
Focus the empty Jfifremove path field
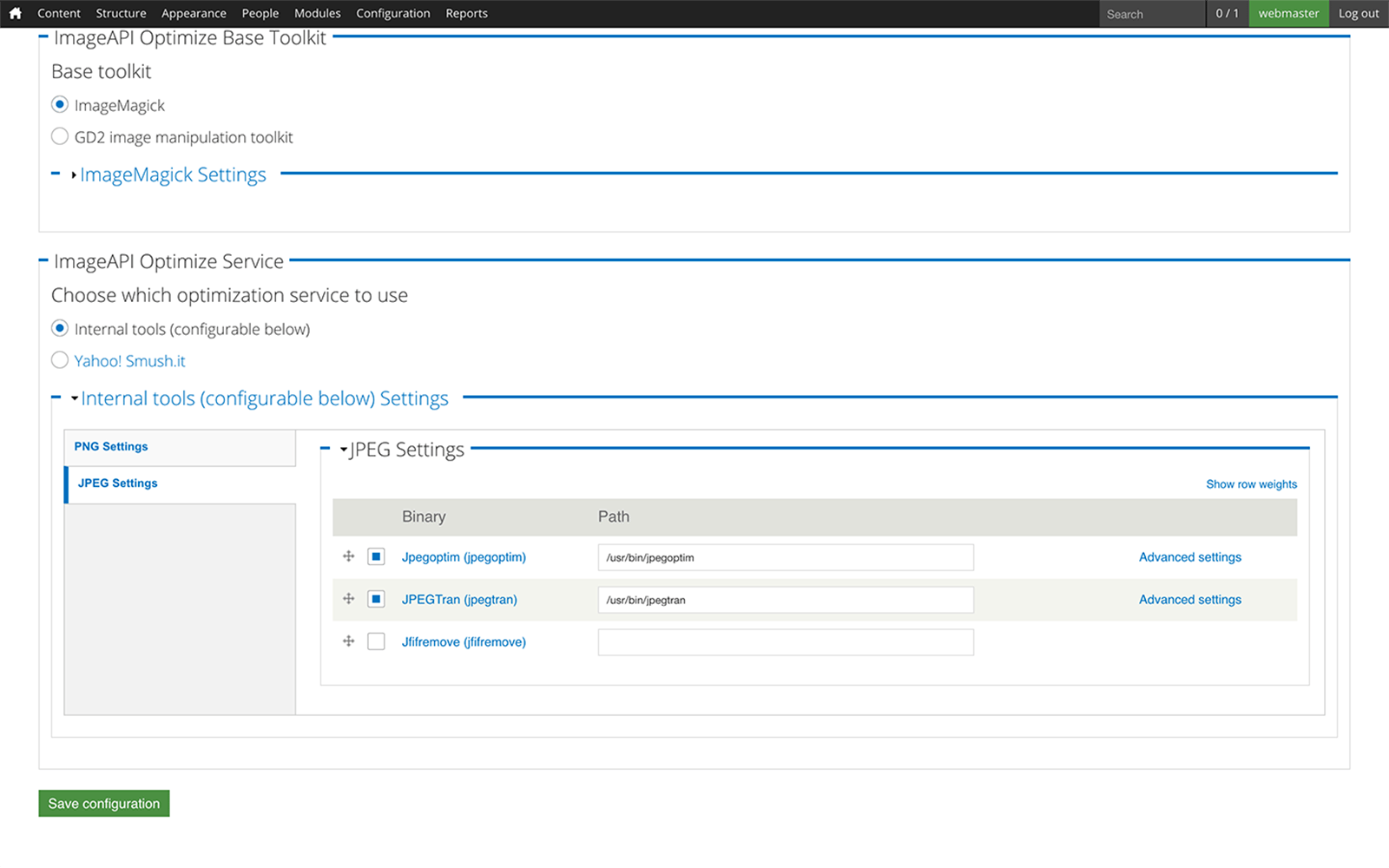pyautogui.click(x=786, y=642)
